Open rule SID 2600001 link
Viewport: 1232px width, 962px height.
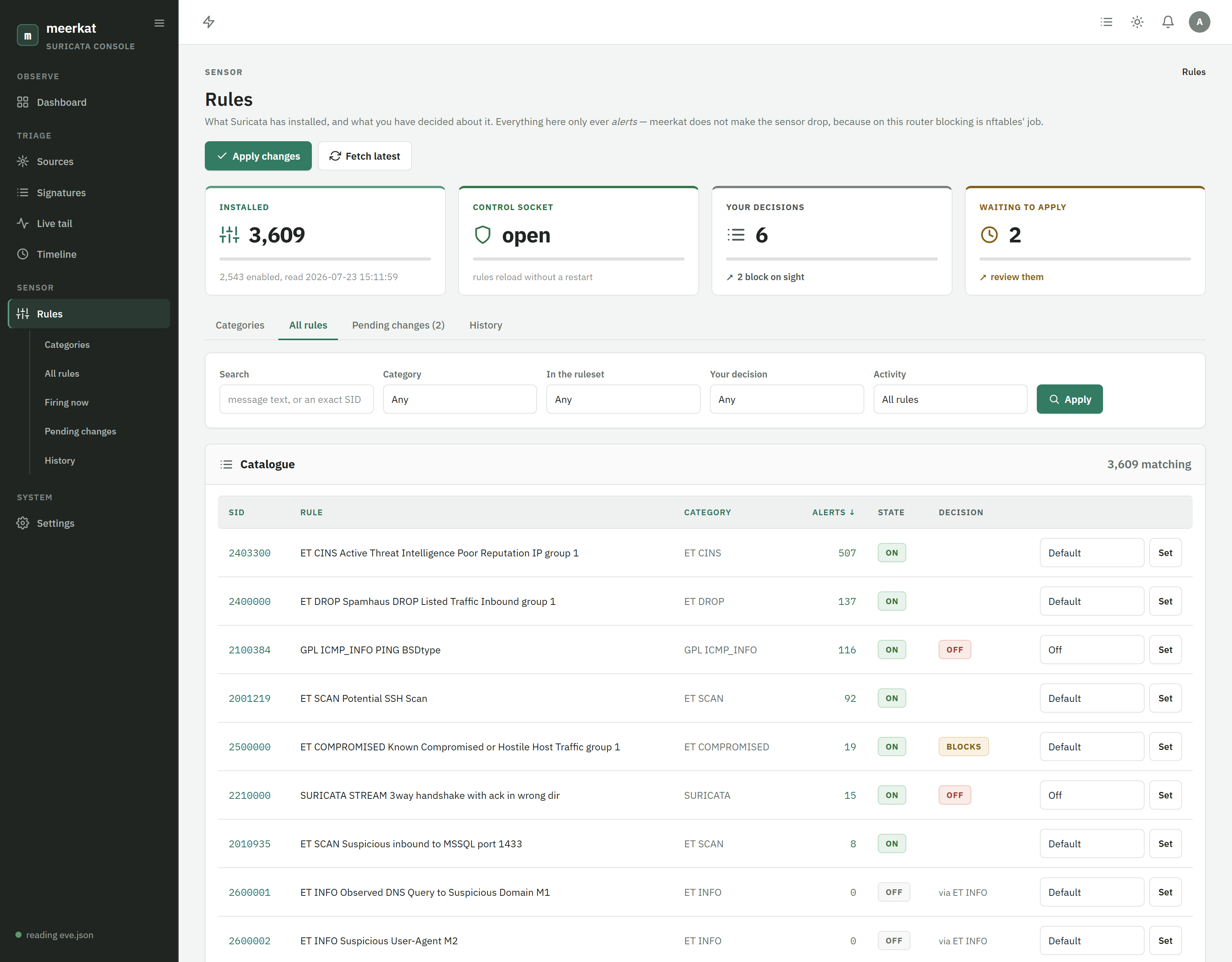249,892
